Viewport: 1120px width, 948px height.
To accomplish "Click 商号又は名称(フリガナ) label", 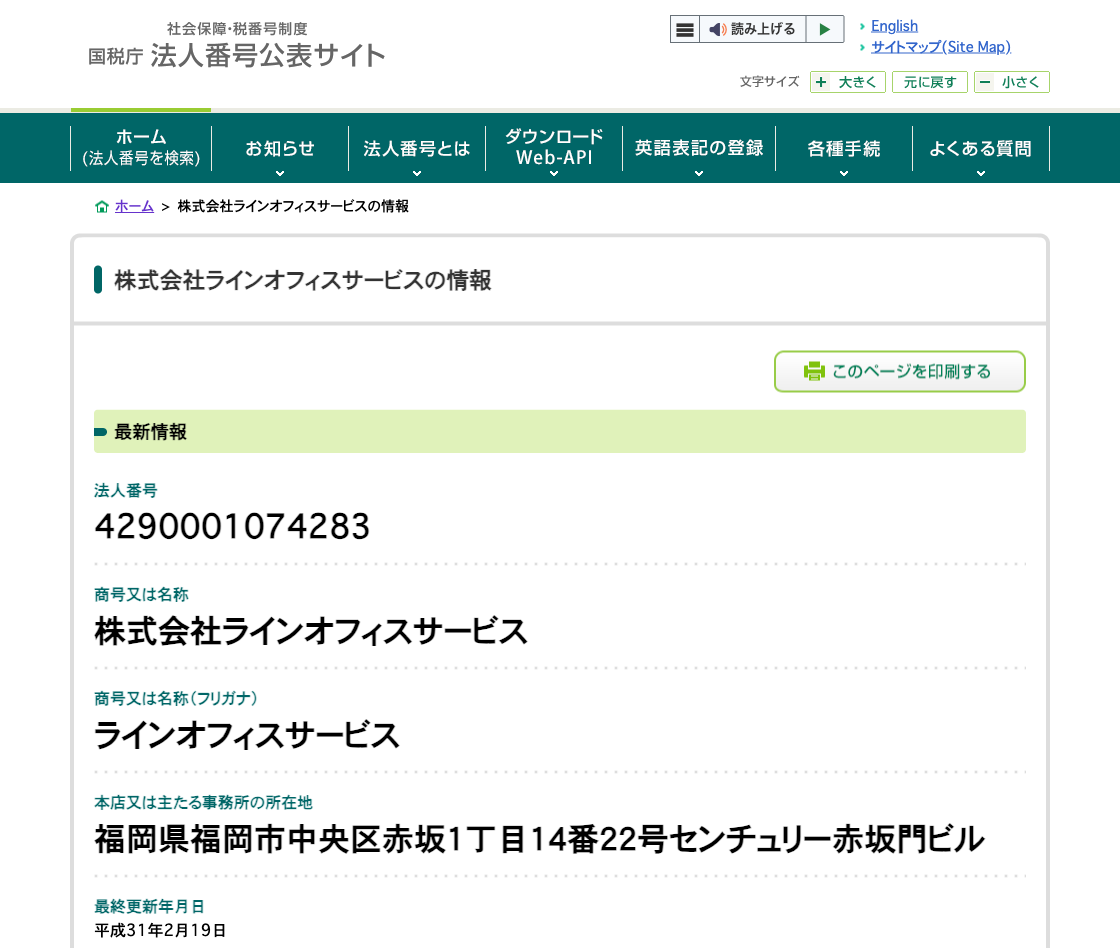I will pyautogui.click(x=176, y=699).
